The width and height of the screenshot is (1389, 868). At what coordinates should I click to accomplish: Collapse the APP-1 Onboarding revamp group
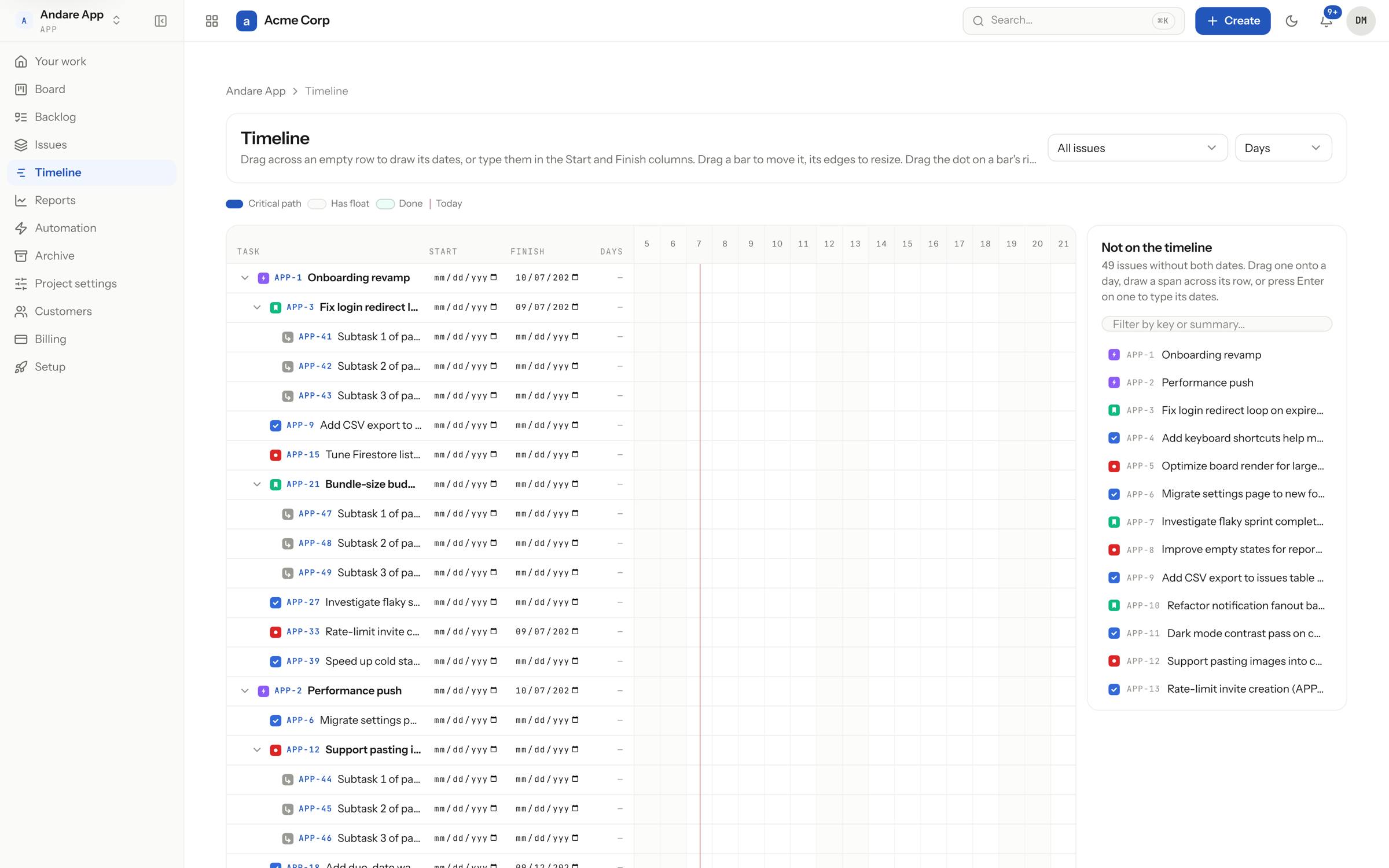coord(245,278)
